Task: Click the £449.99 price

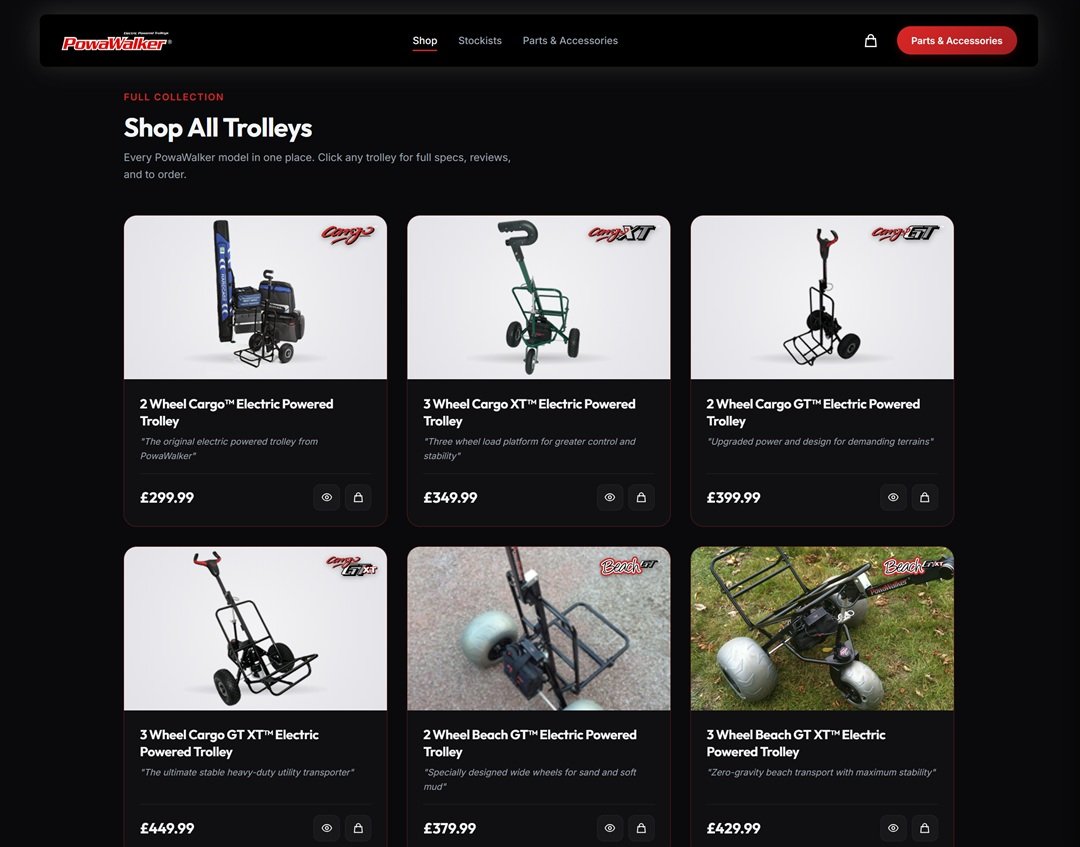Action: [x=167, y=829]
